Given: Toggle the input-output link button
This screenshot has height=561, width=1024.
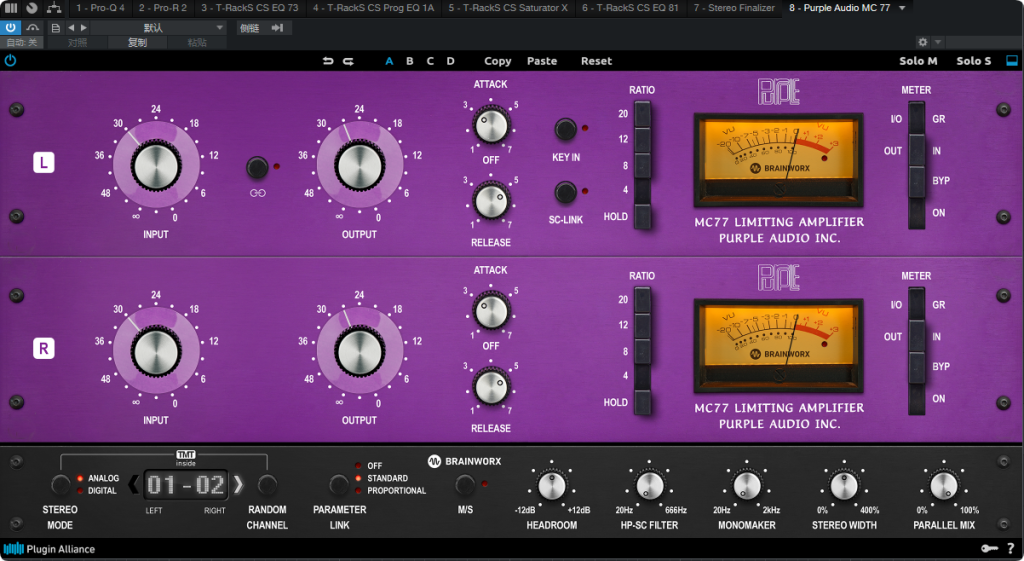Looking at the screenshot, I should coord(257,168).
